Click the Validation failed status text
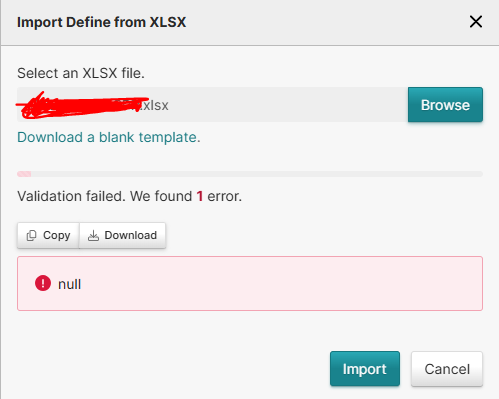This screenshot has width=499, height=399. (129, 196)
